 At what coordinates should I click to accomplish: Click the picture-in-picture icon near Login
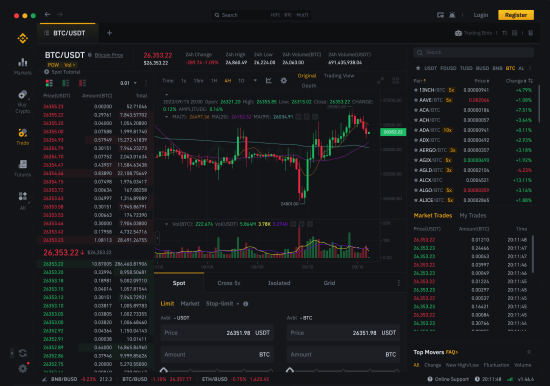click(x=440, y=15)
